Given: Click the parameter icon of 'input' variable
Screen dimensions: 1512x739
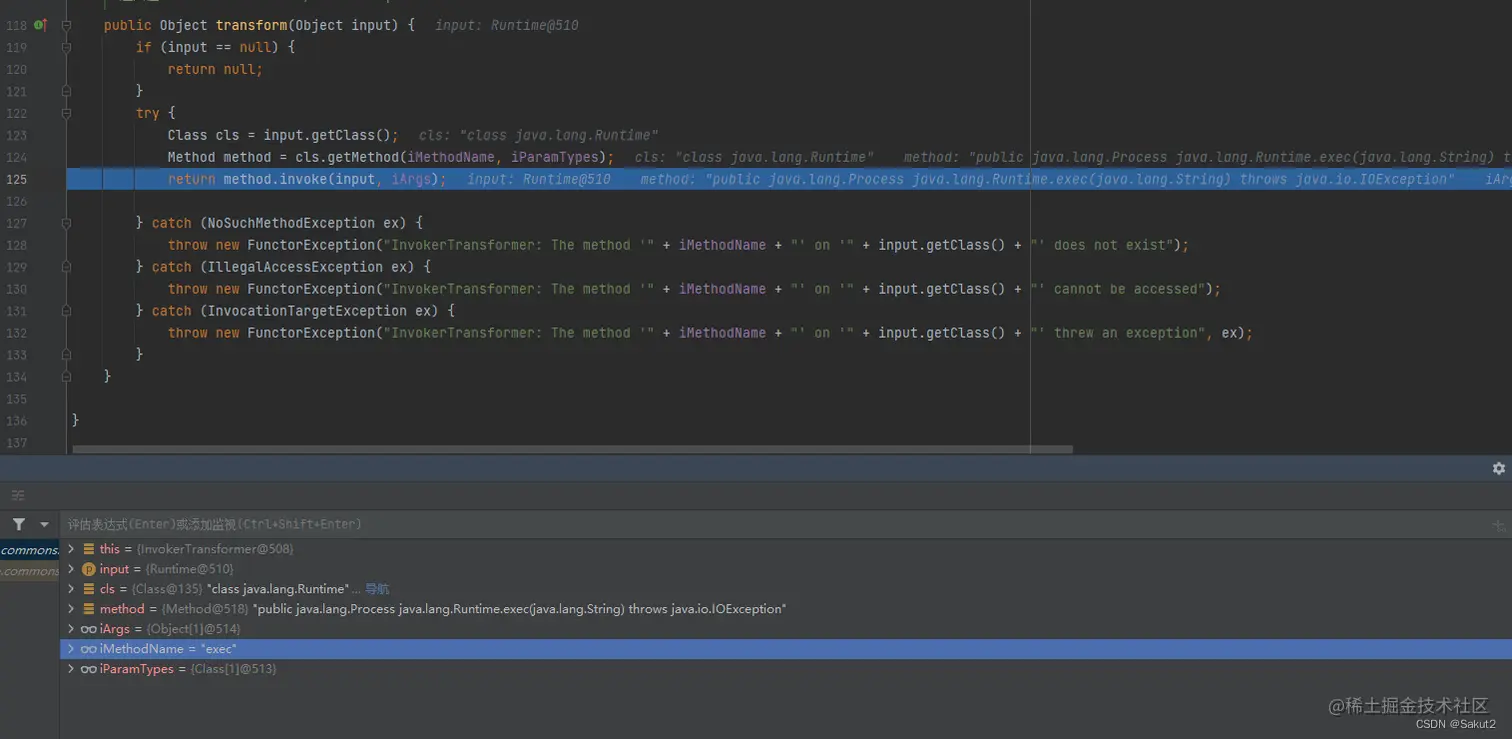Looking at the screenshot, I should pyautogui.click(x=89, y=569).
